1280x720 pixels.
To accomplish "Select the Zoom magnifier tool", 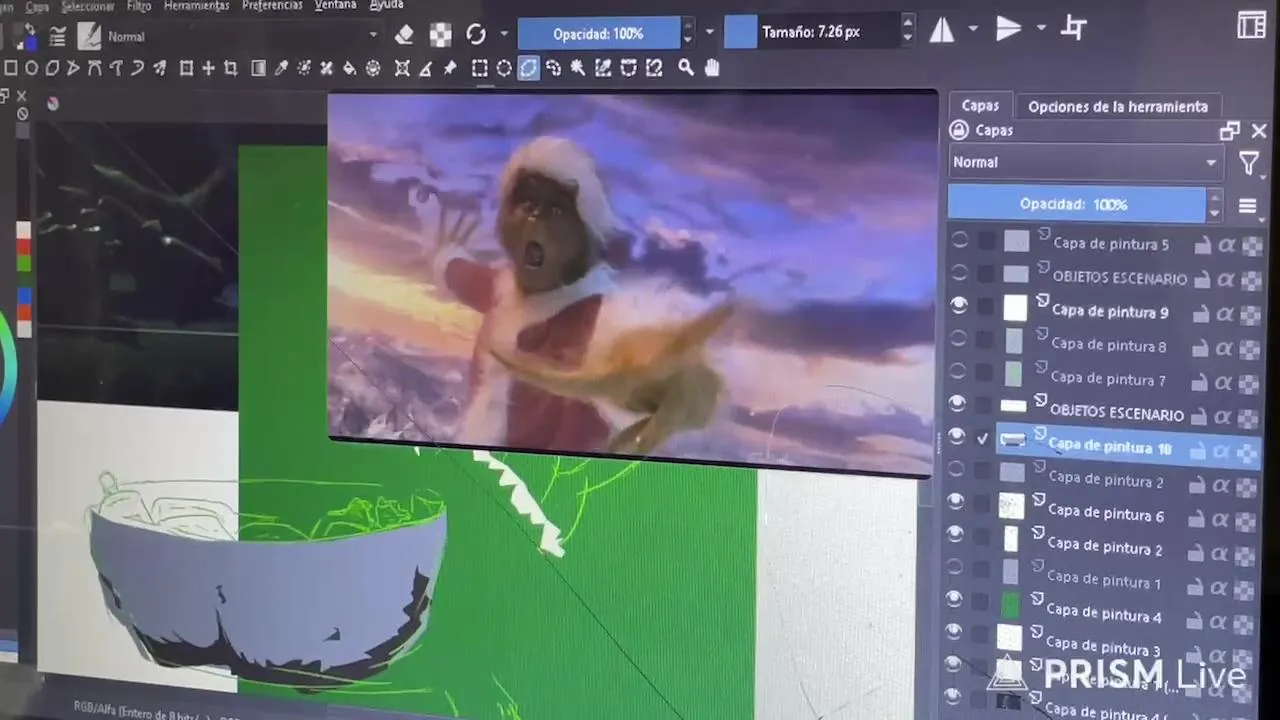I will [686, 68].
